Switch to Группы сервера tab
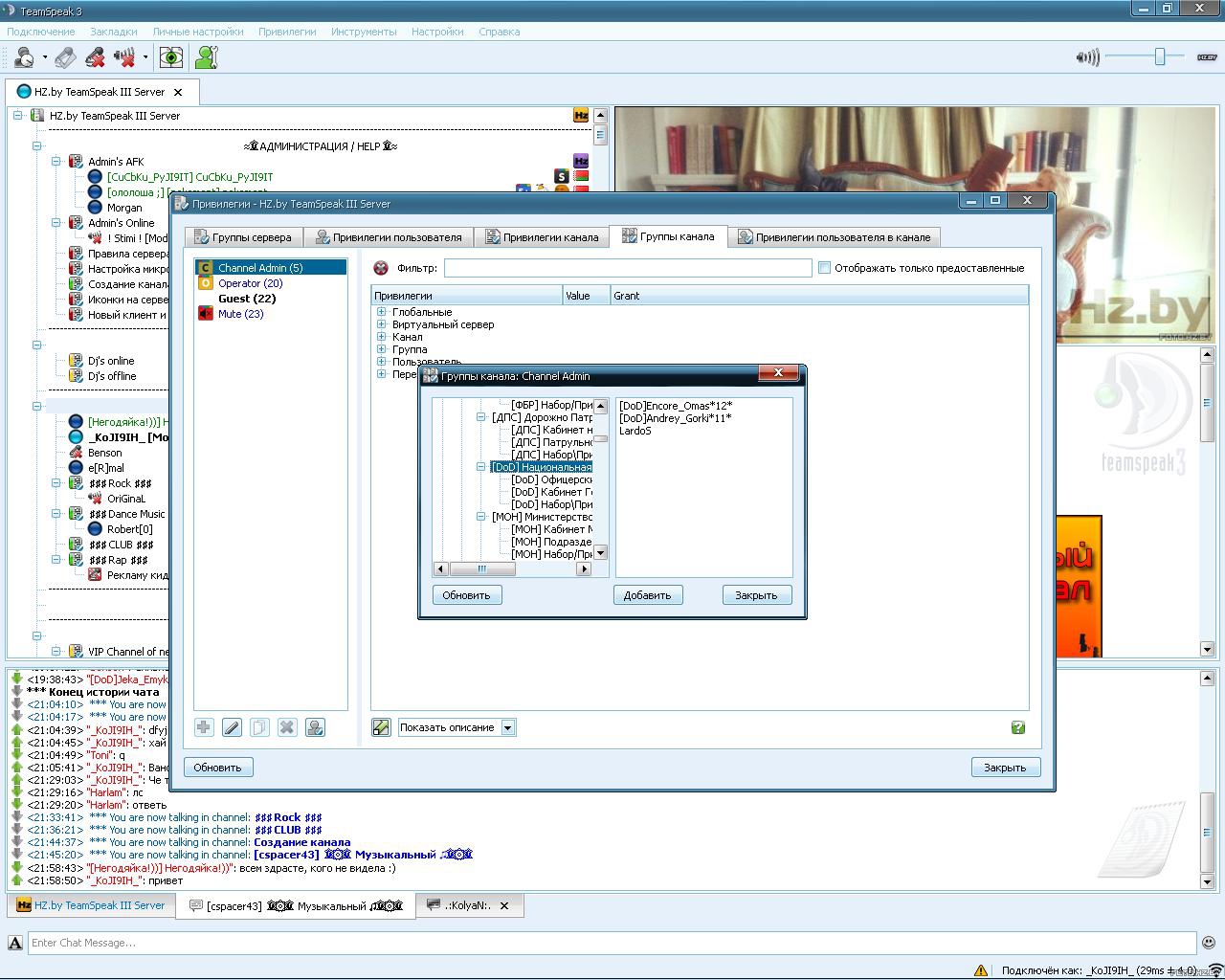Image resolution: width=1225 pixels, height=980 pixels. click(244, 237)
